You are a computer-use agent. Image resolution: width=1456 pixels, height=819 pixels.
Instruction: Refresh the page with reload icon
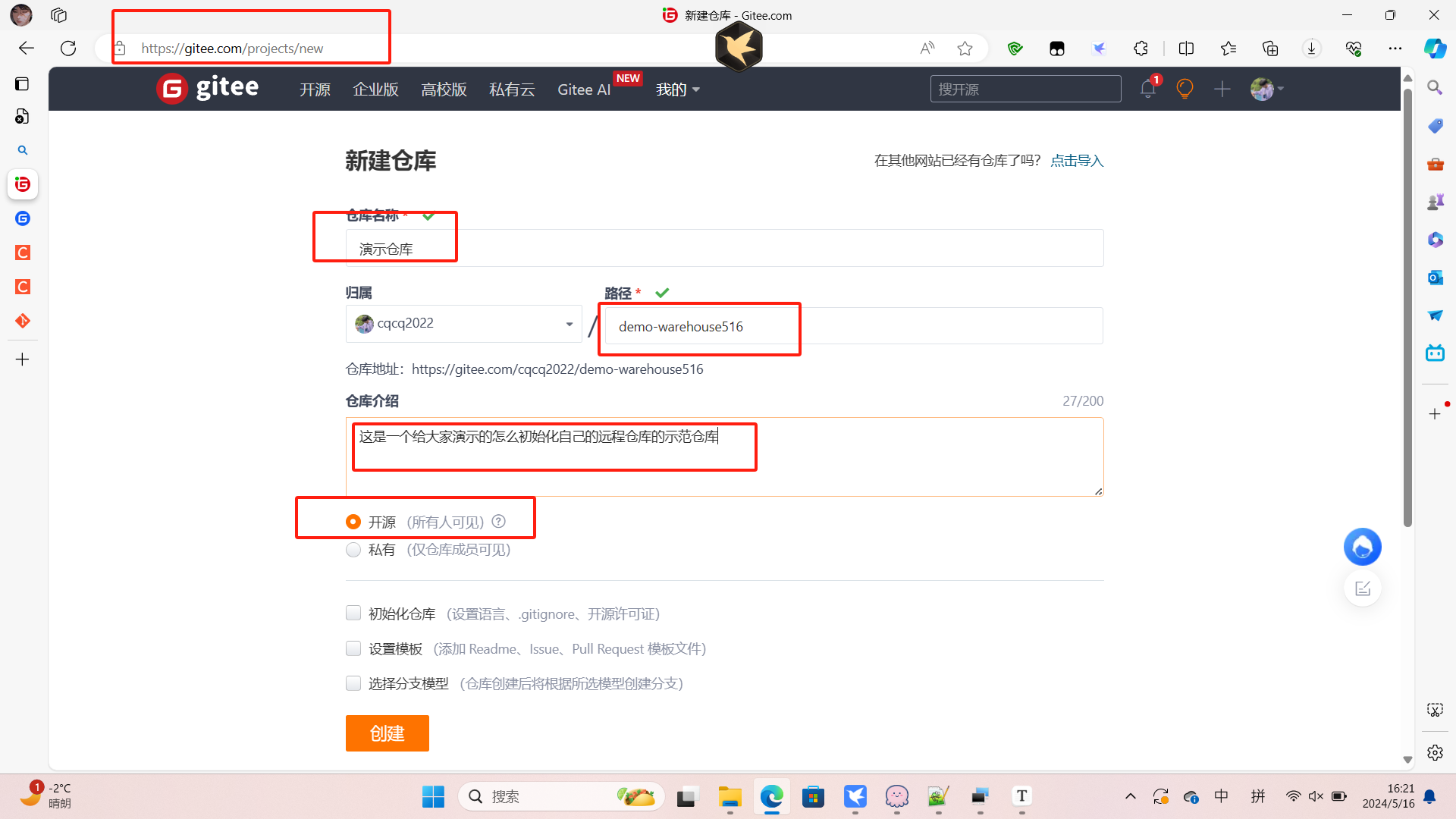tap(68, 49)
